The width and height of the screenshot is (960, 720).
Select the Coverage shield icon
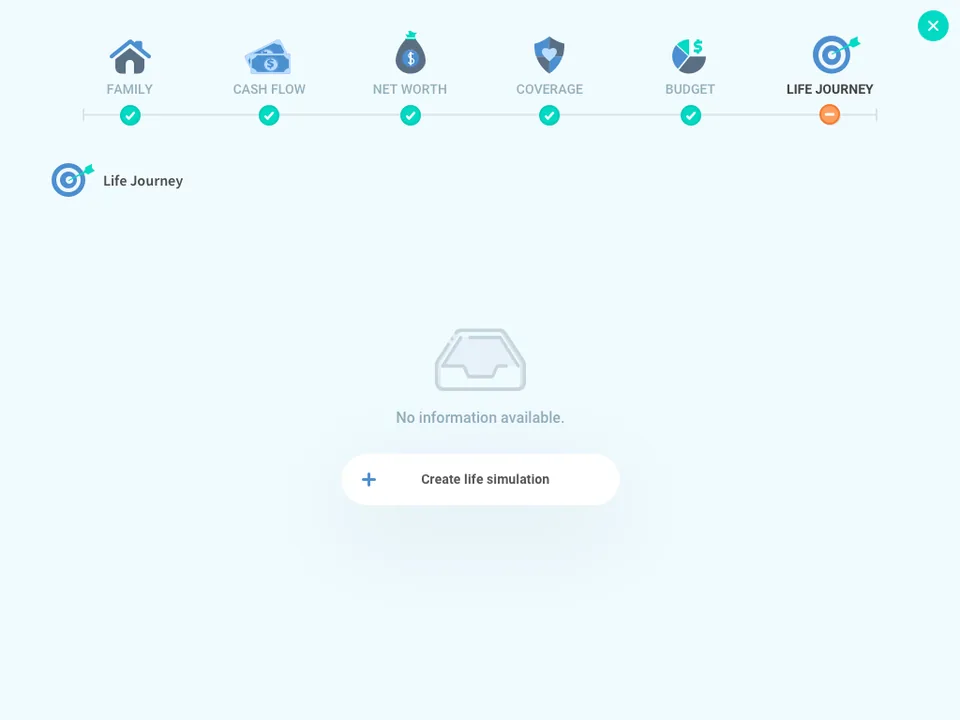click(549, 54)
